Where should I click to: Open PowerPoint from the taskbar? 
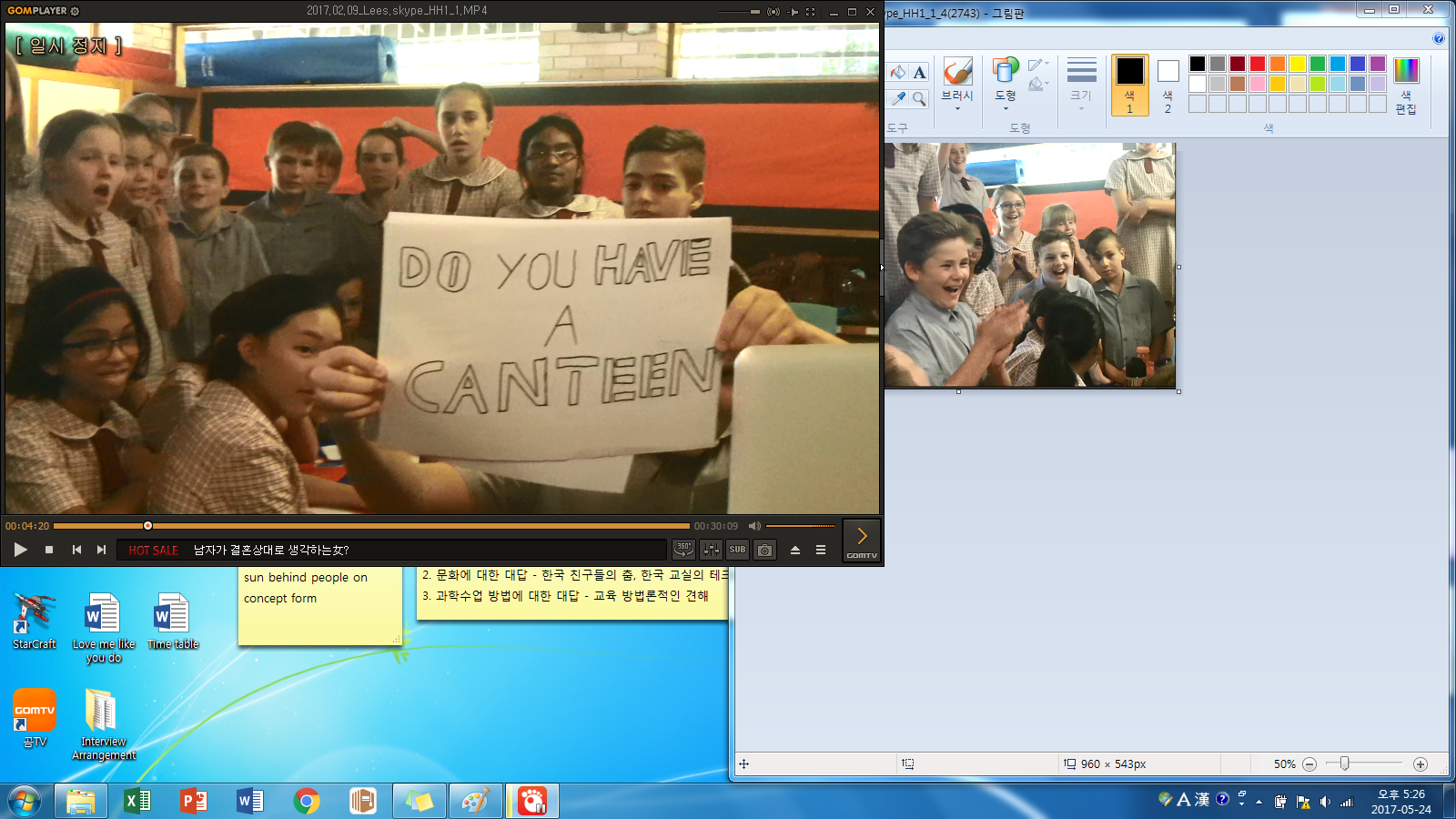coord(194,802)
